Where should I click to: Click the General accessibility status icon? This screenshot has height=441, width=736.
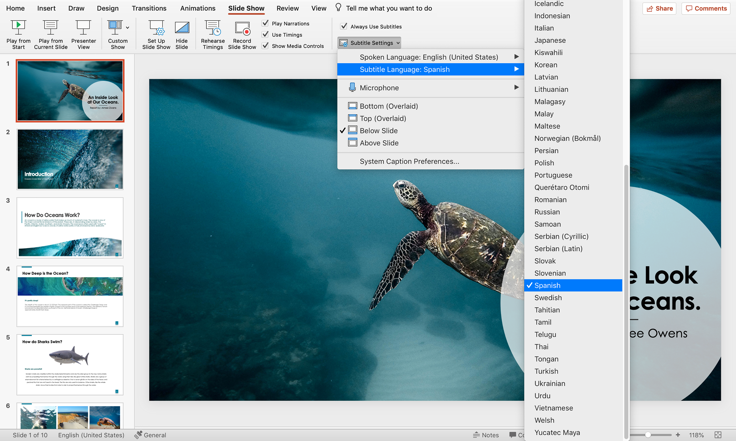coord(138,435)
